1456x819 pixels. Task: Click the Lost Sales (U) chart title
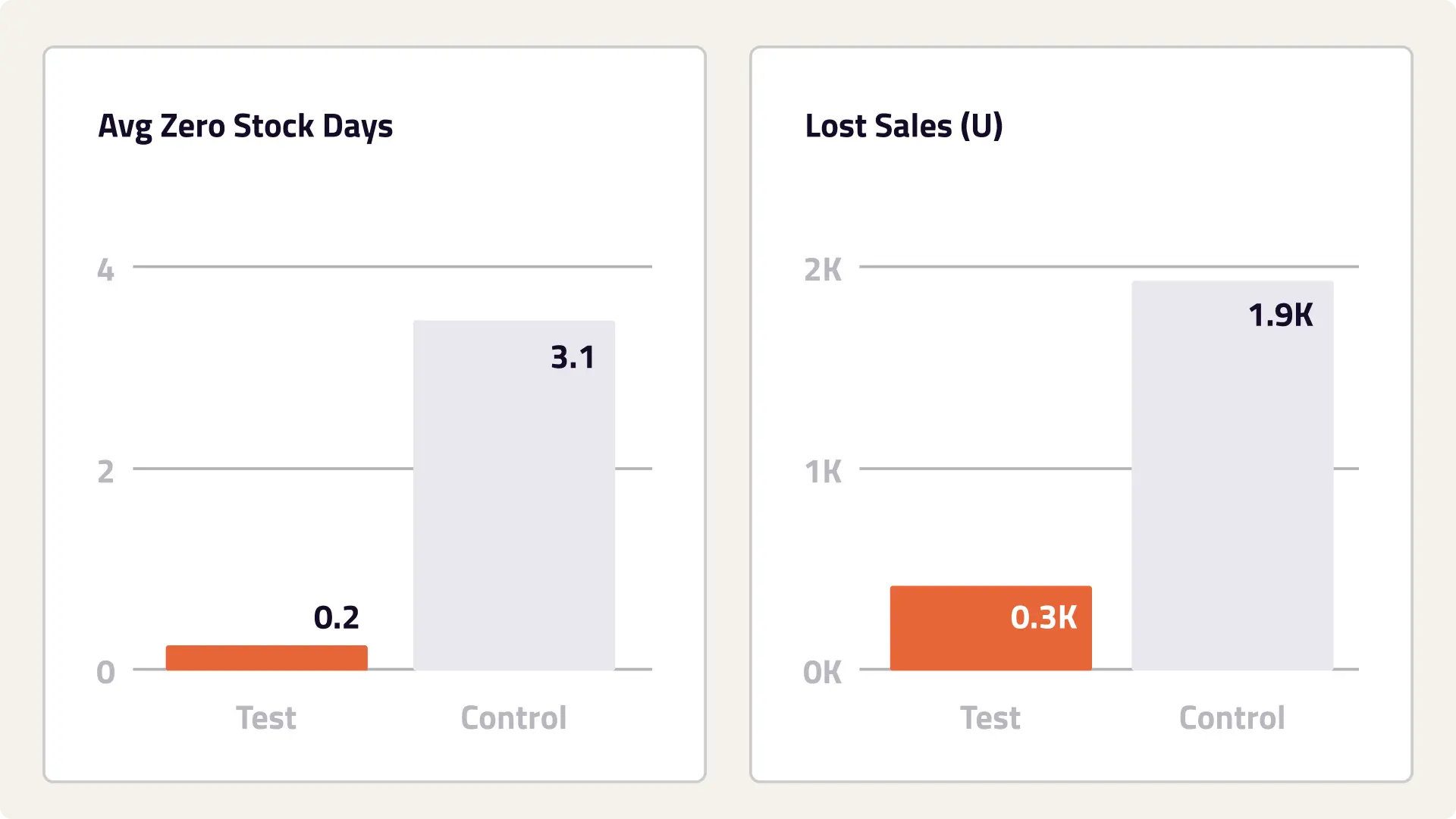point(903,126)
